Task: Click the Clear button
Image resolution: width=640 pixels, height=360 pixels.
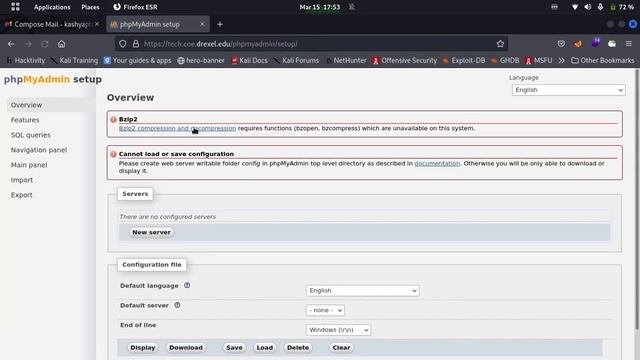Action: (341, 348)
